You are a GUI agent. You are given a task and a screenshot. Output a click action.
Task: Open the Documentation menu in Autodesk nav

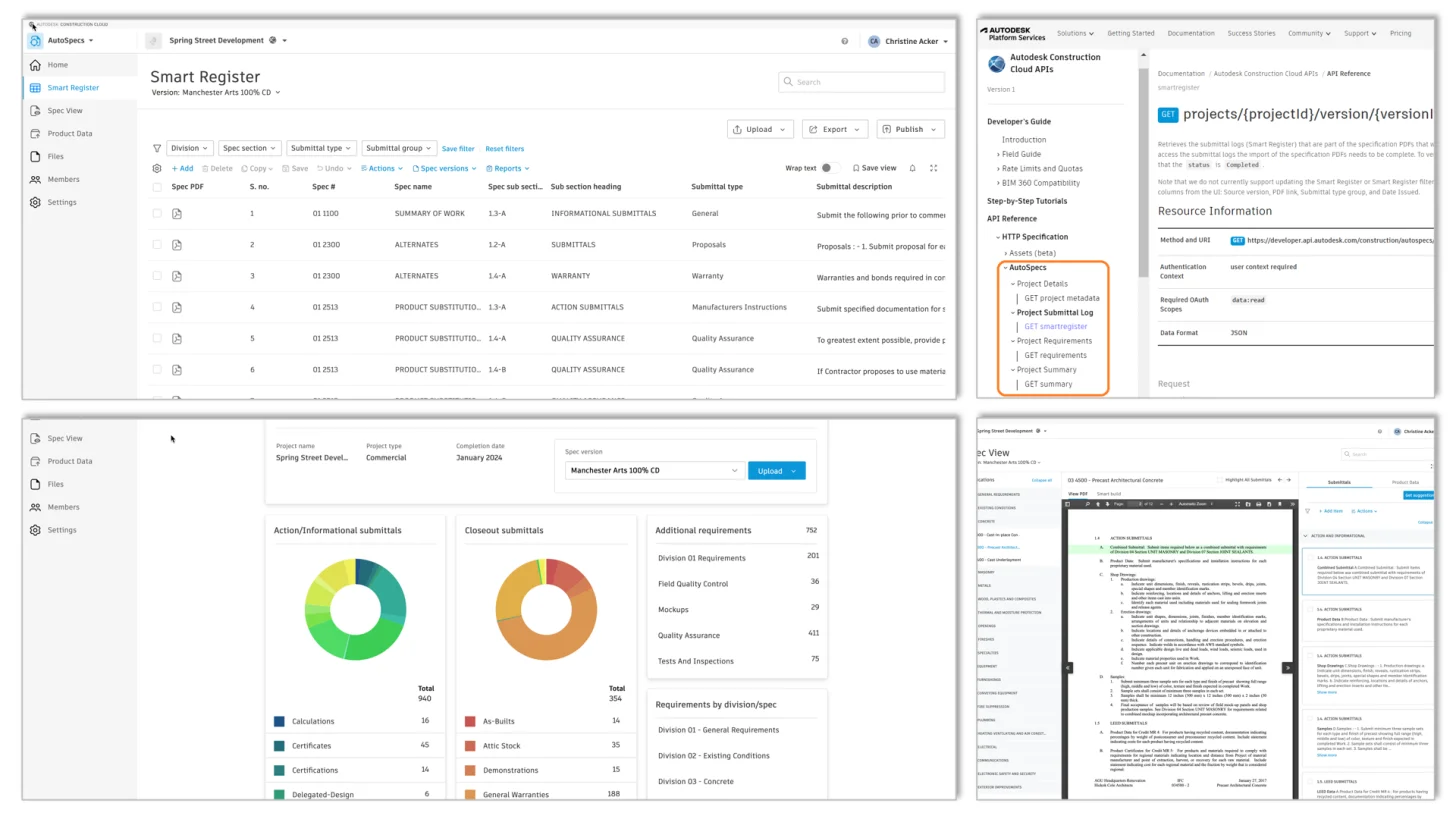point(1190,33)
